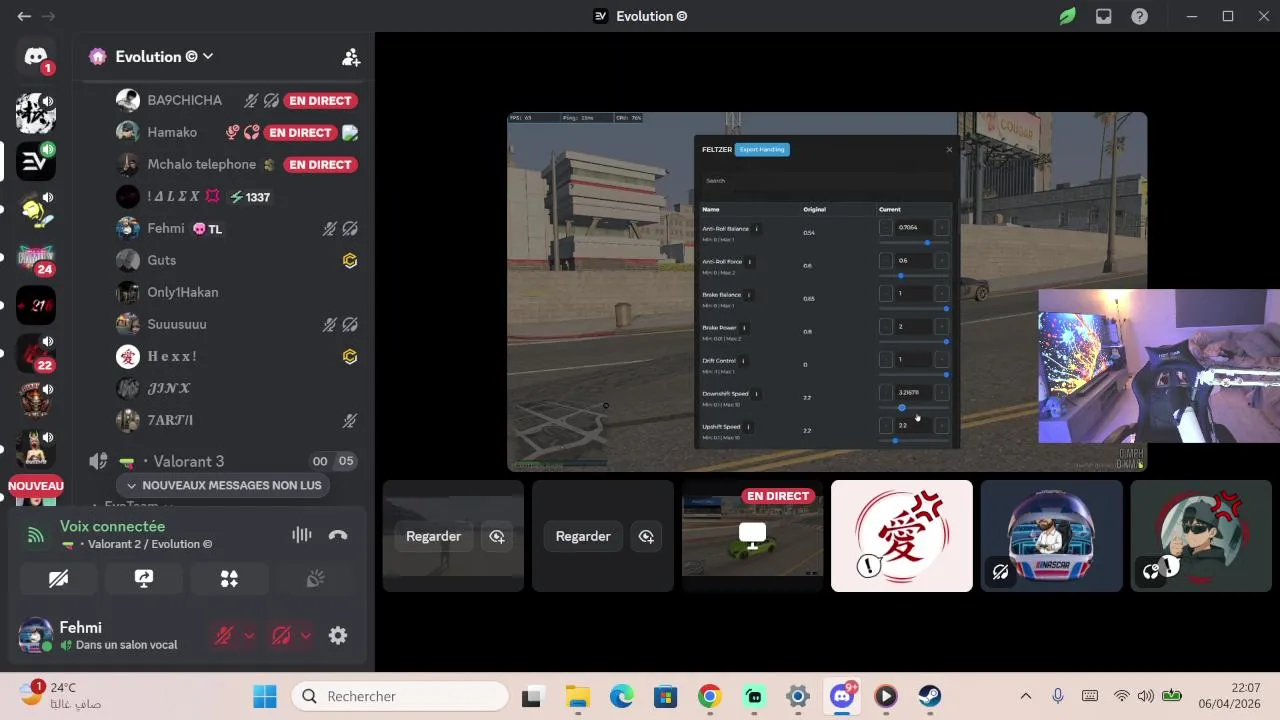Click the 1337 tag beside !ALEX
Screen dimensions: 1280x720
pos(250,197)
